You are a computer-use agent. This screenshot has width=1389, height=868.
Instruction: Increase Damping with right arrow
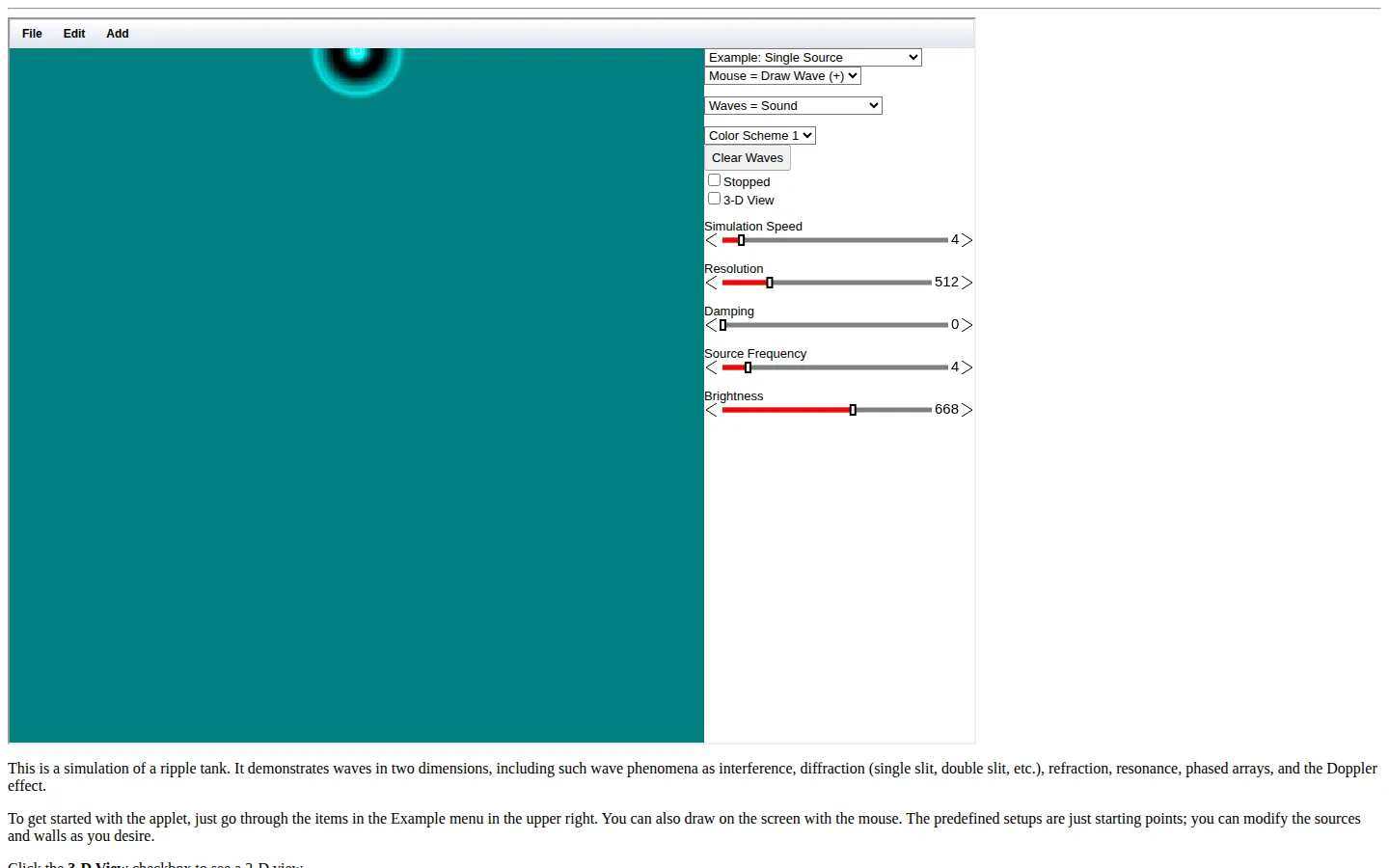[967, 325]
